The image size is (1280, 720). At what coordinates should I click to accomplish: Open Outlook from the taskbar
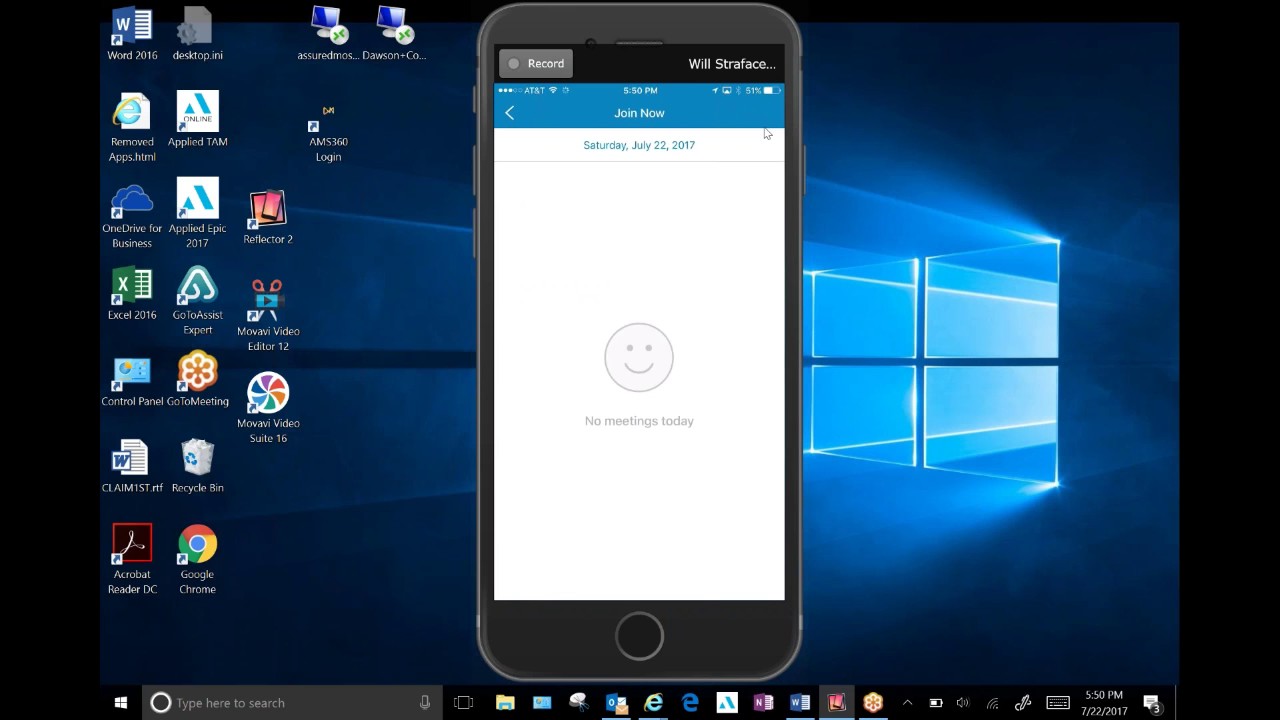click(x=616, y=703)
